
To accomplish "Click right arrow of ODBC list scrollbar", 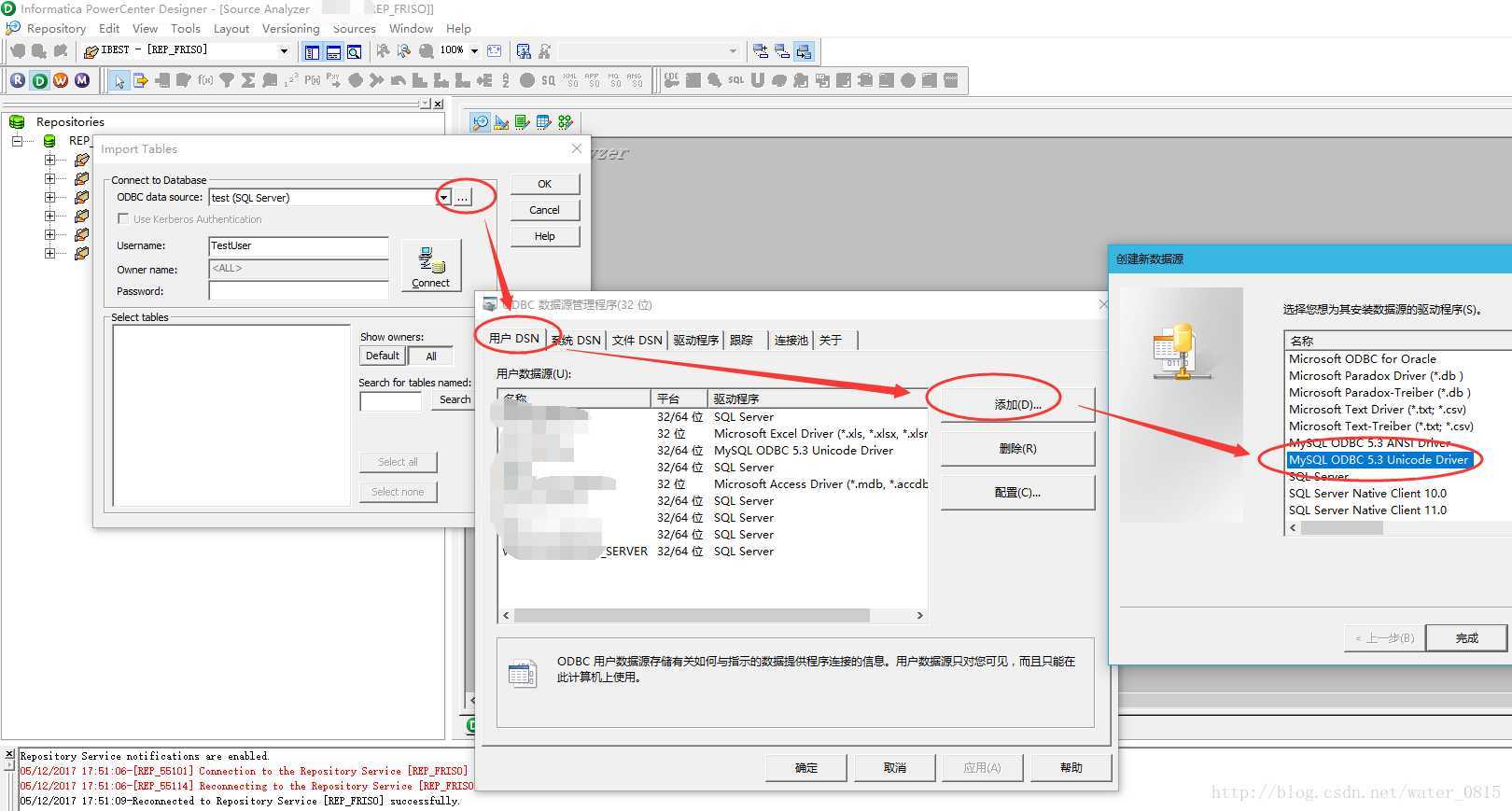I will (x=919, y=616).
